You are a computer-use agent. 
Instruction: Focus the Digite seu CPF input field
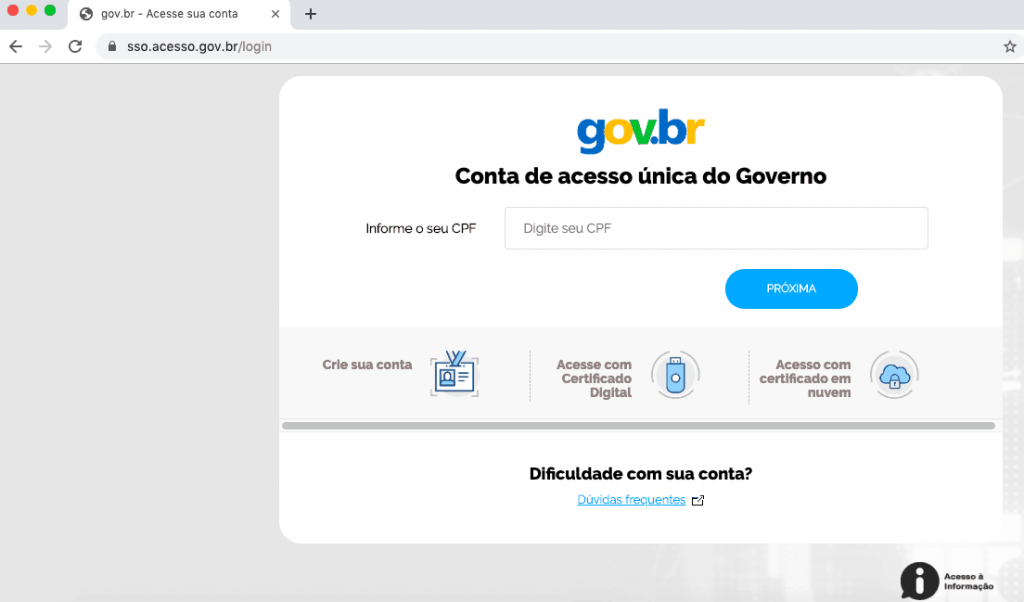pyautogui.click(x=716, y=228)
